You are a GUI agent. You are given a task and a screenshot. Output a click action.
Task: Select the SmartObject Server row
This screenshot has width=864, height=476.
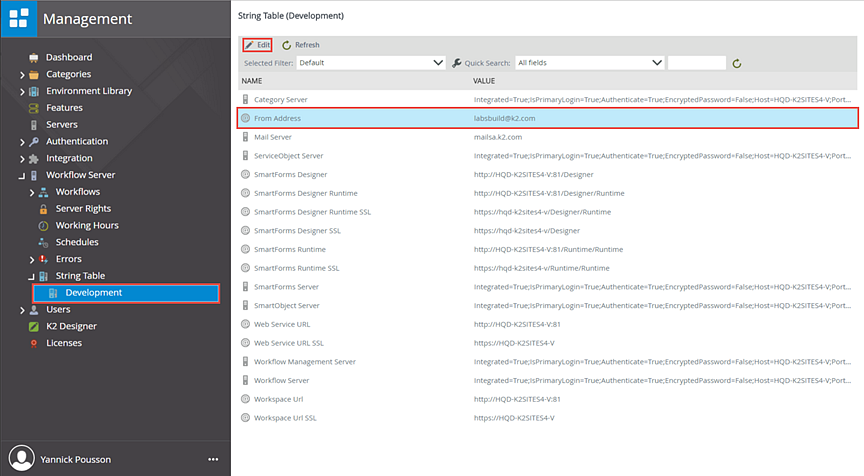coord(548,305)
